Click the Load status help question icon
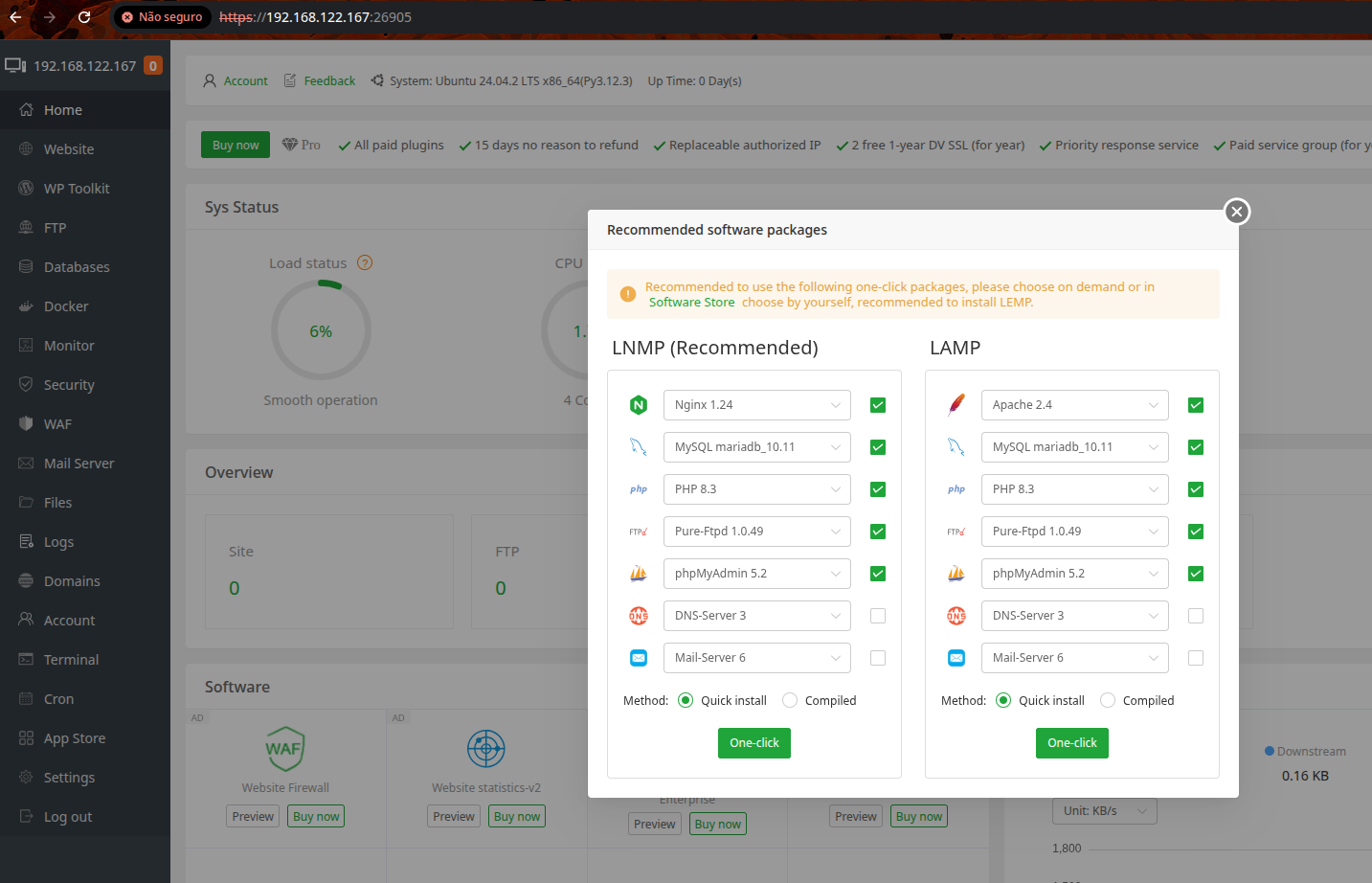 (x=365, y=262)
